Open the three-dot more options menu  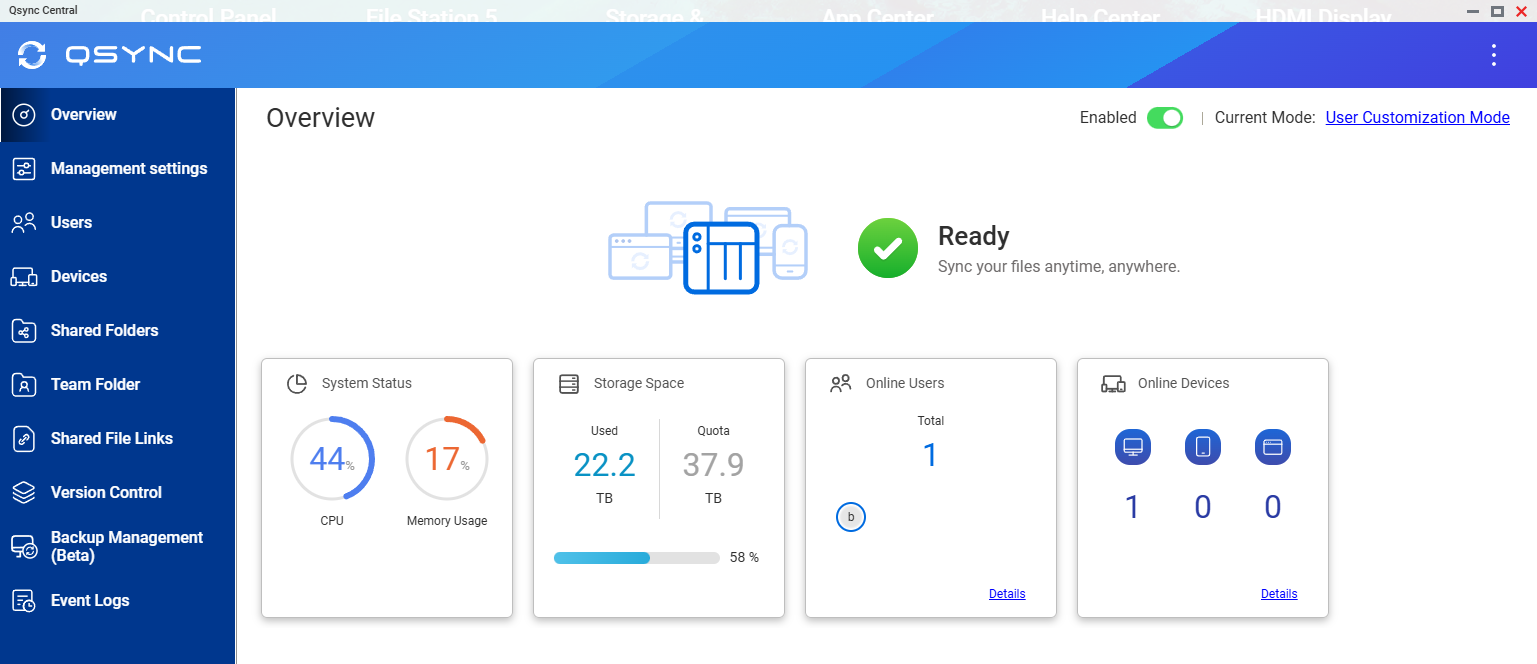point(1493,55)
